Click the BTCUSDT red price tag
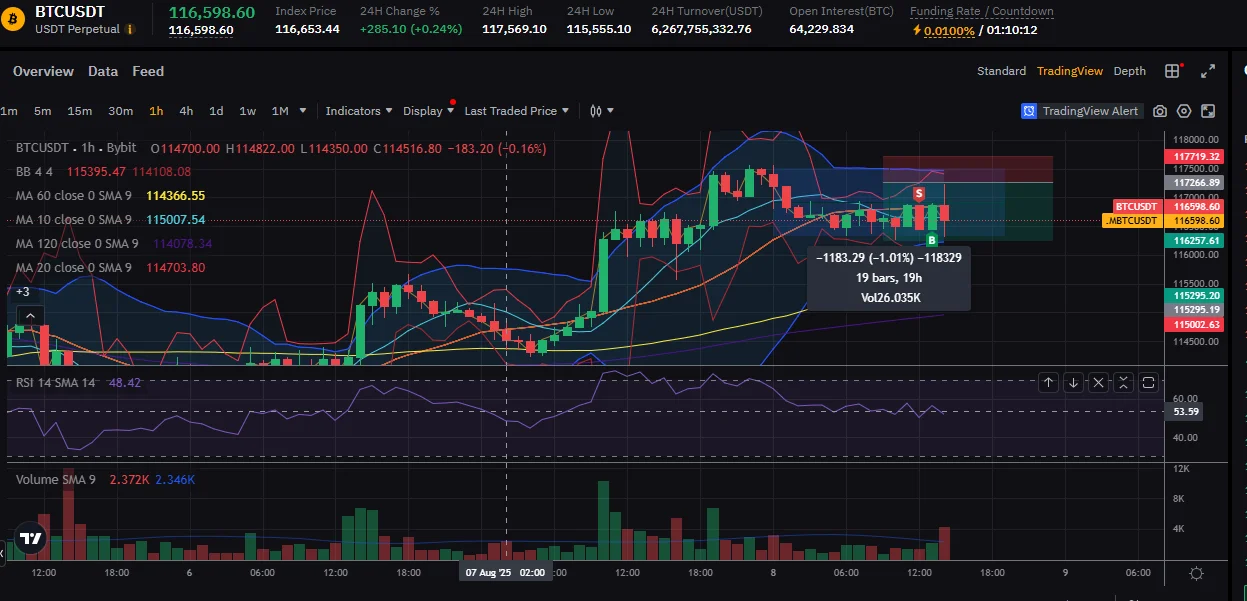1247x601 pixels. pyautogui.click(x=1137, y=206)
